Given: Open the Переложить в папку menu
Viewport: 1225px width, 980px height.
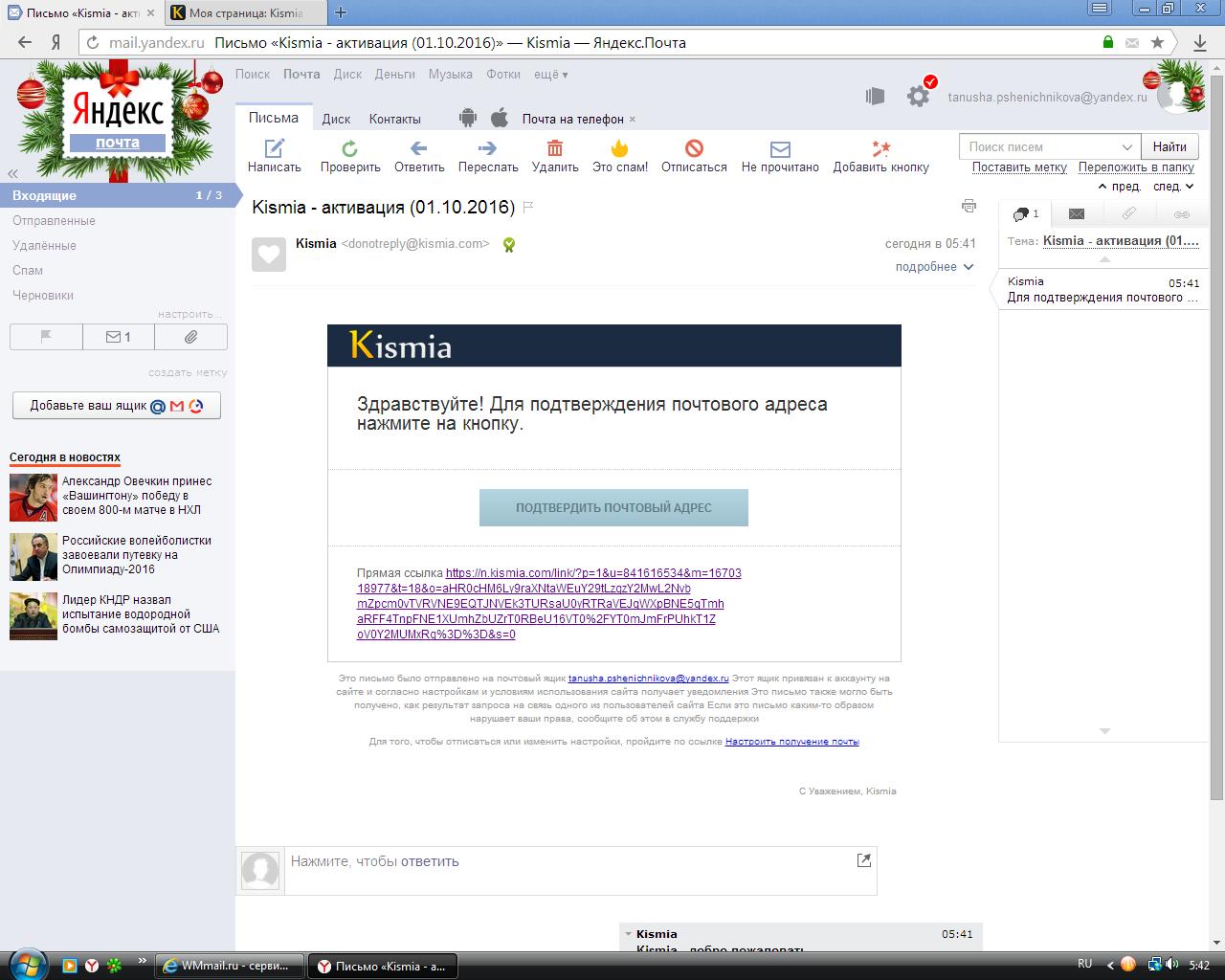Looking at the screenshot, I should 1136,167.
